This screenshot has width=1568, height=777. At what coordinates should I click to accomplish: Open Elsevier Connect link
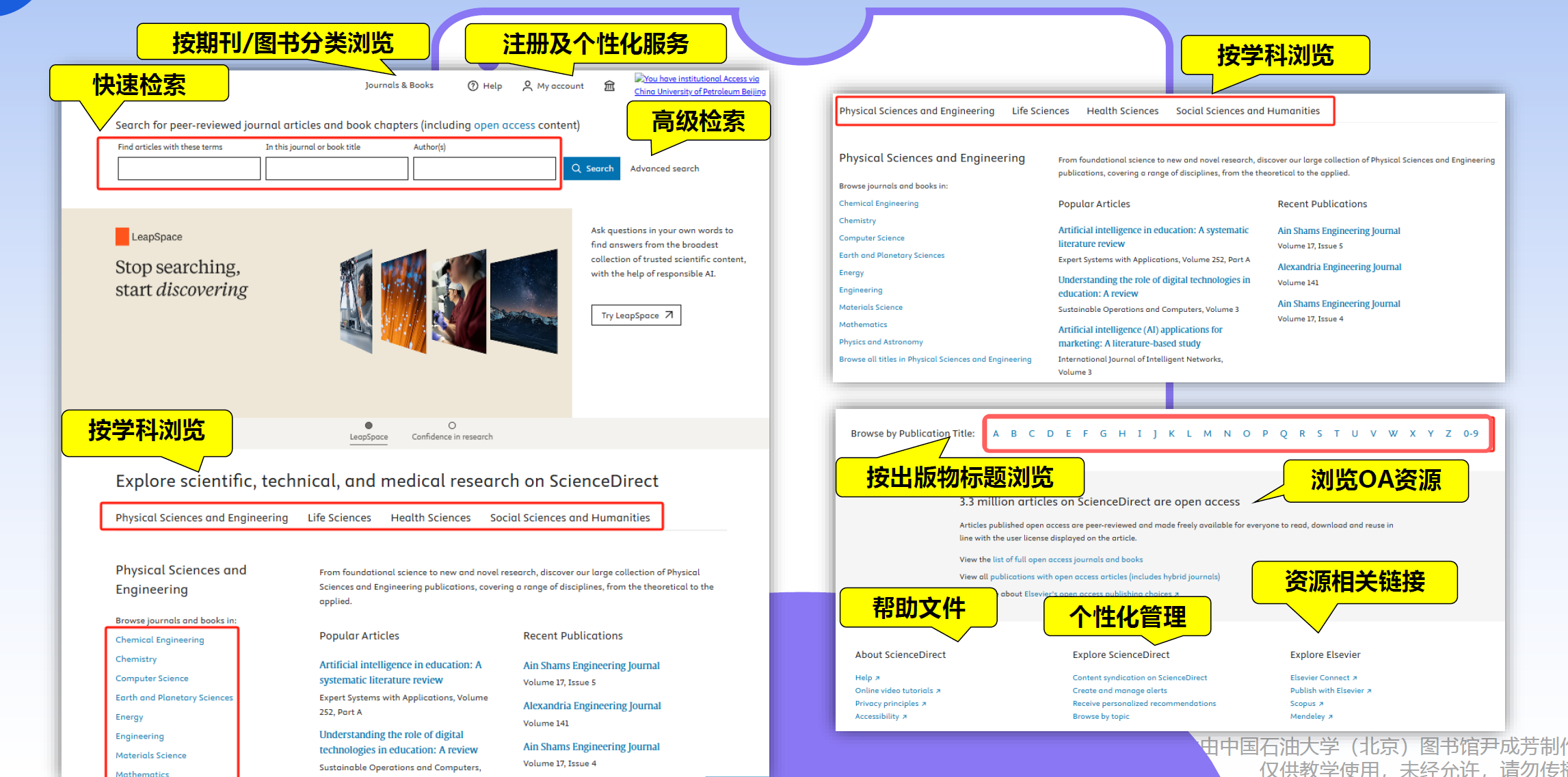click(1323, 678)
